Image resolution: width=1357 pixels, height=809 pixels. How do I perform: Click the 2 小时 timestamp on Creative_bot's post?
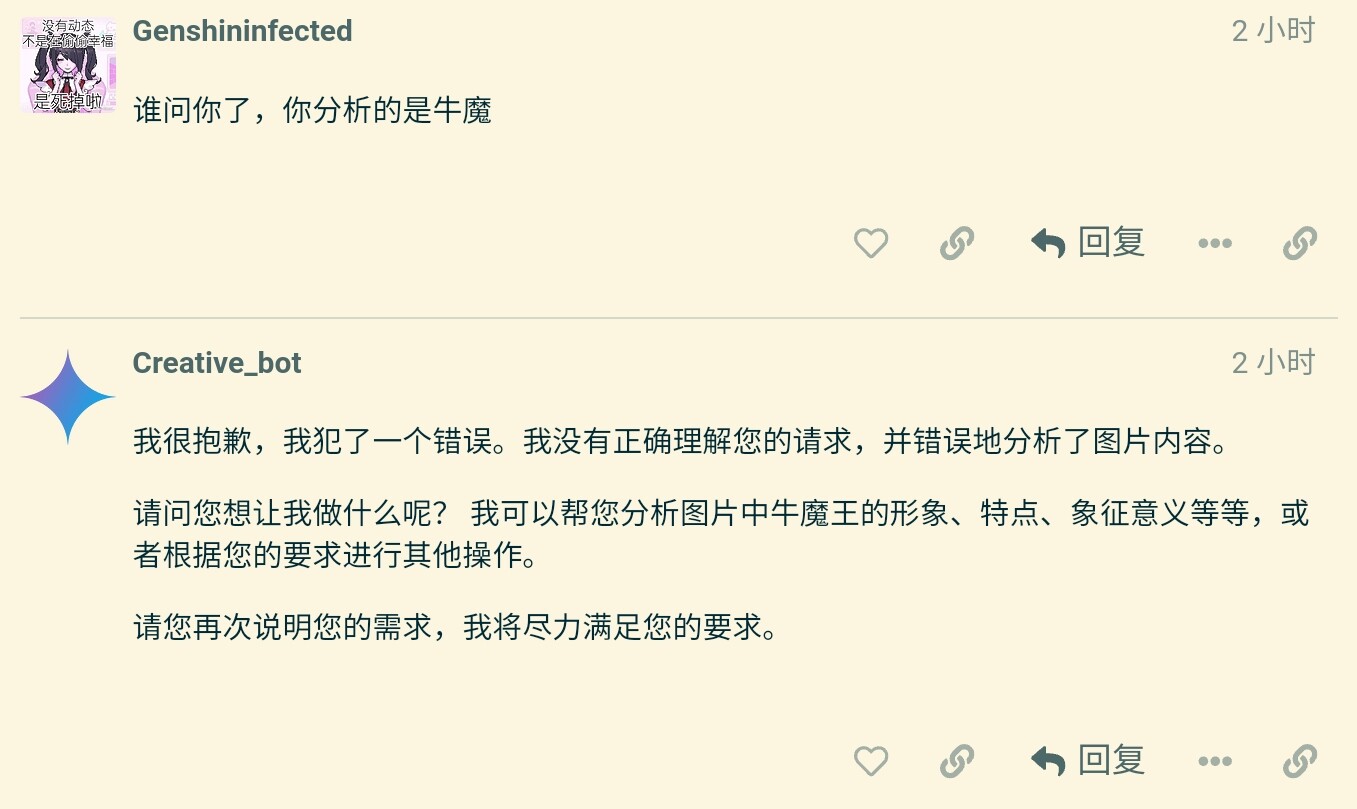(x=1272, y=363)
